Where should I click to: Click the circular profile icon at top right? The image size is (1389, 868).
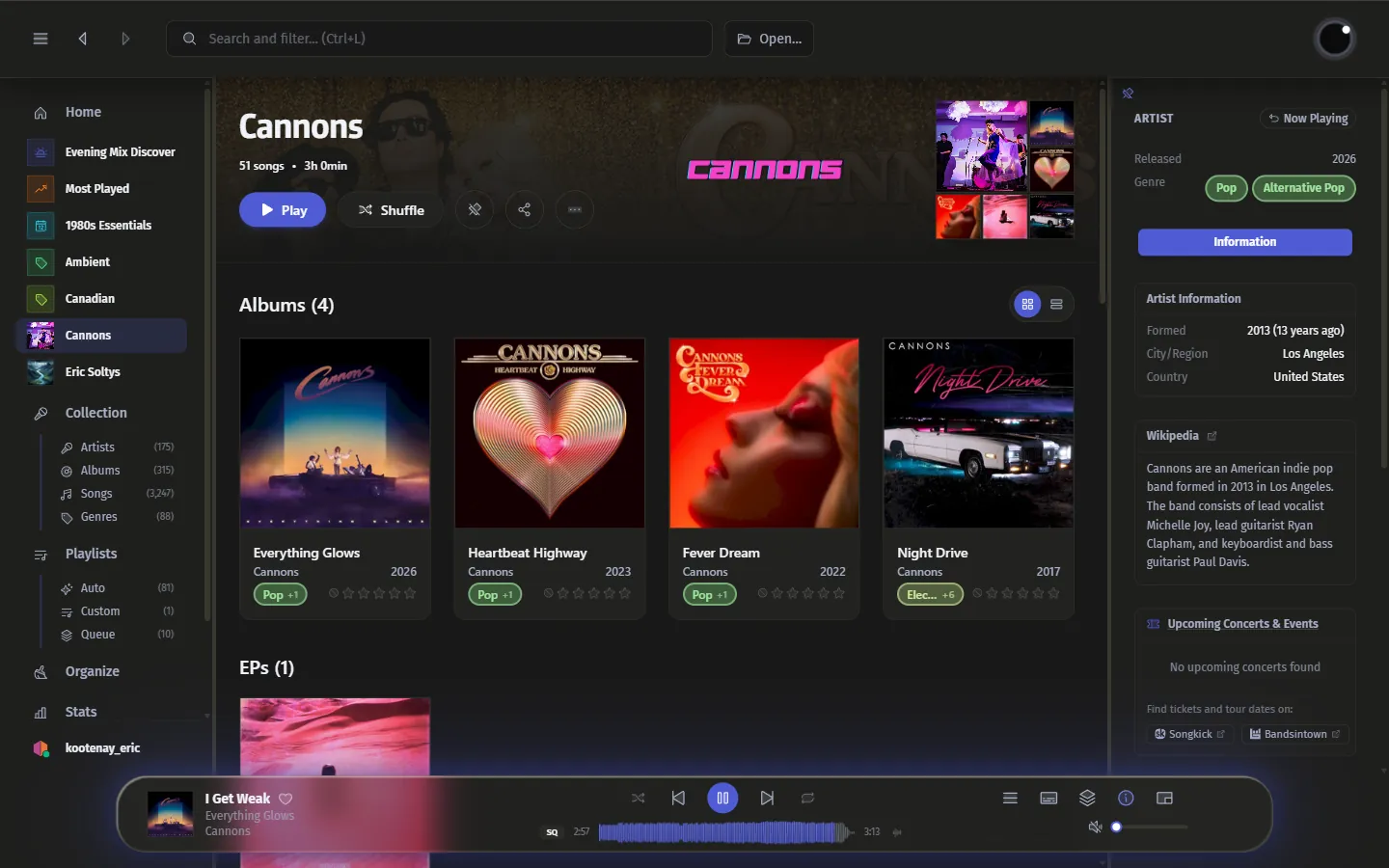tap(1335, 39)
